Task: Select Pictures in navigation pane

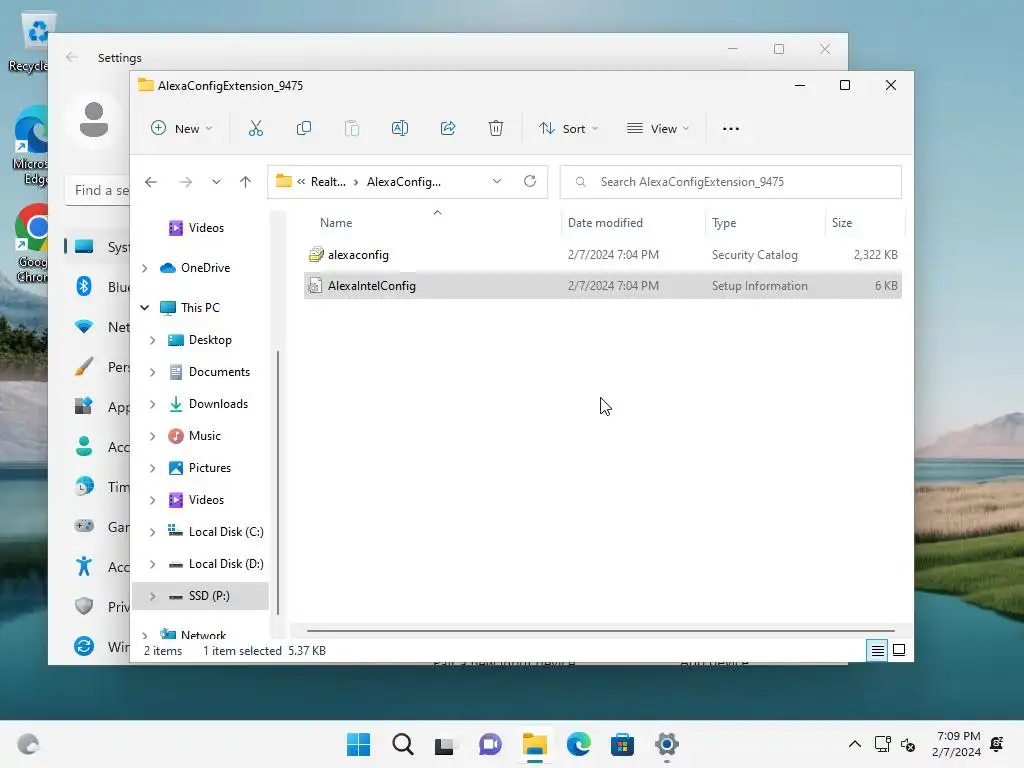Action: [x=209, y=468]
